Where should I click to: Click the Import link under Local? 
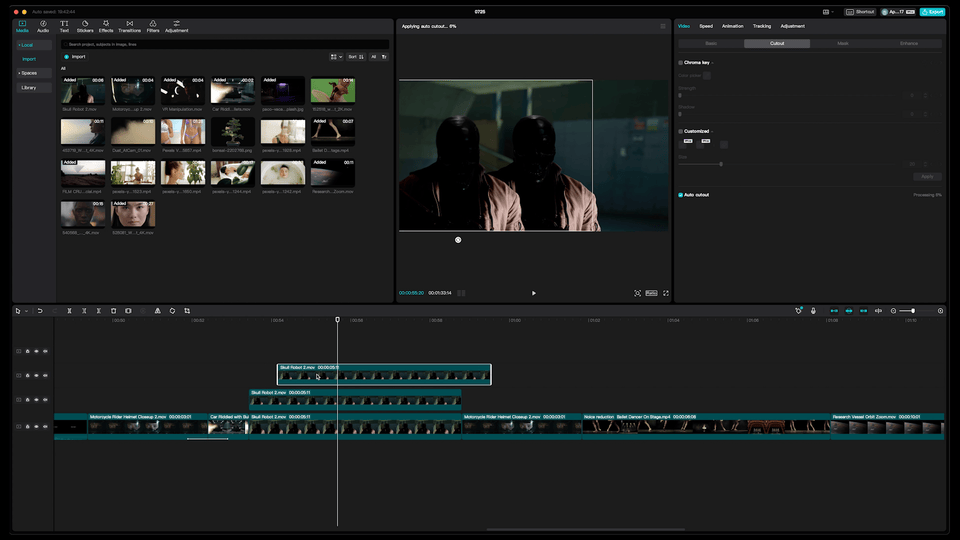pos(29,59)
